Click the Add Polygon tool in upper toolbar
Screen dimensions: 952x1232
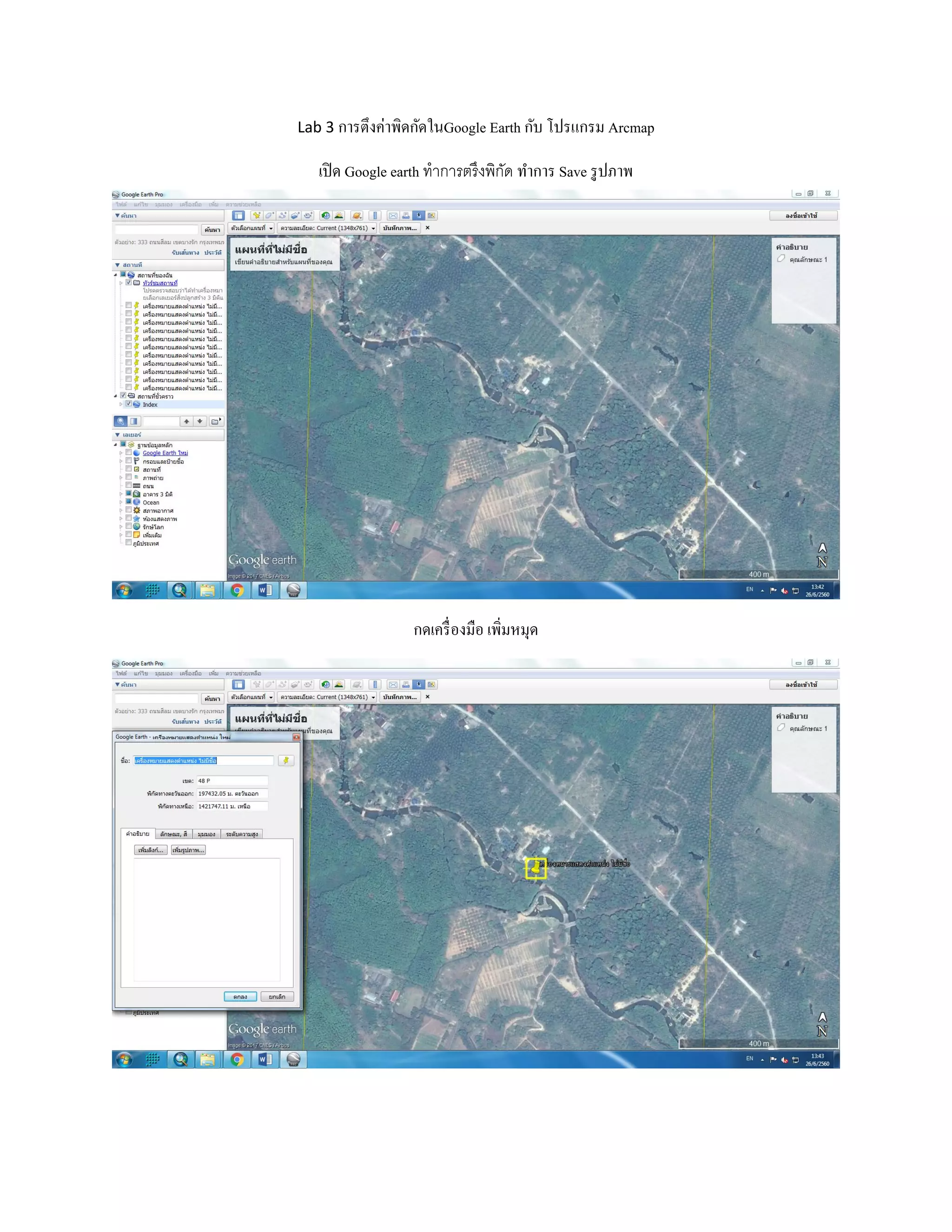pos(270,216)
